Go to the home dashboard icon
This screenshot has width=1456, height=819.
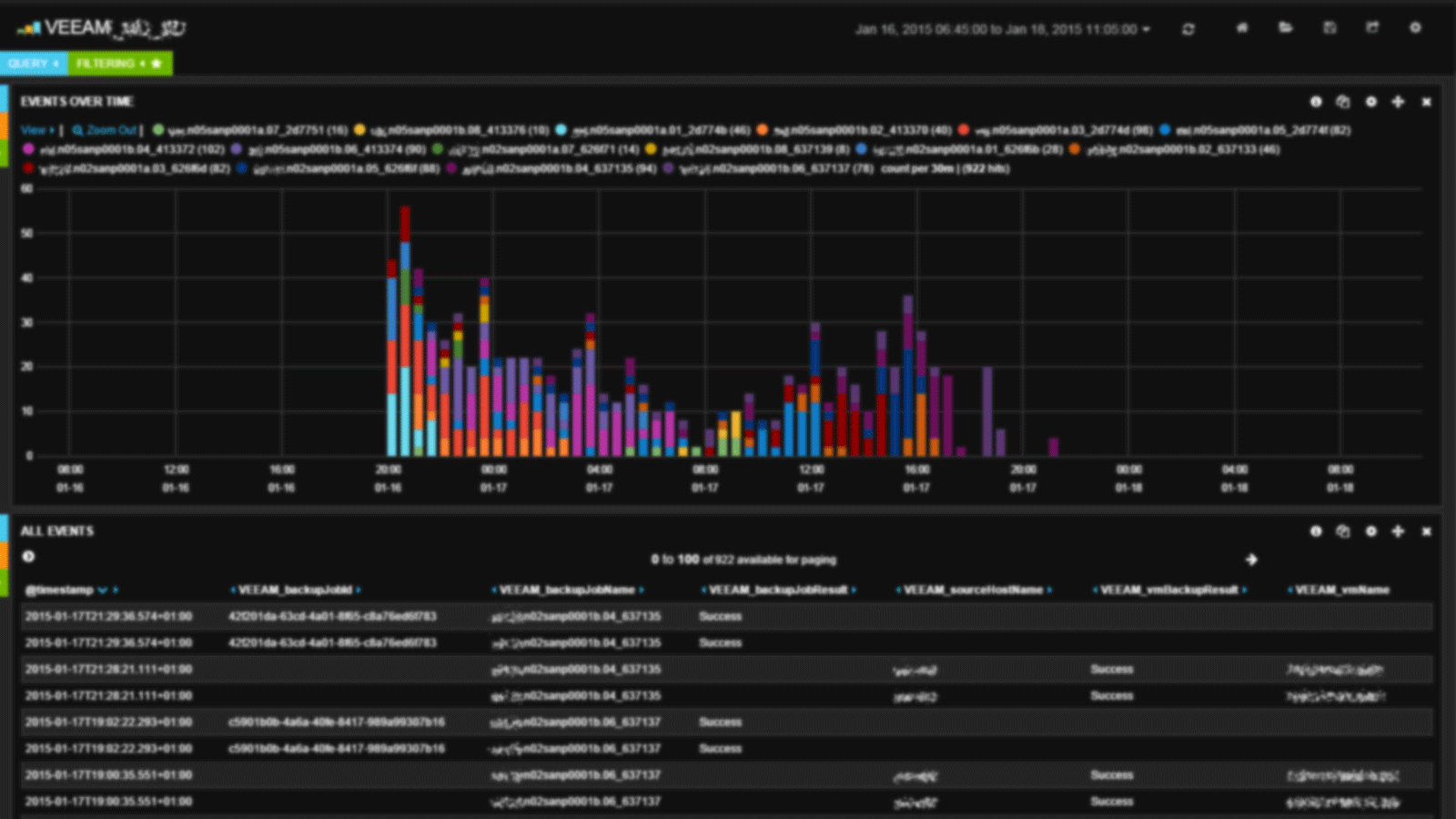point(1241,28)
